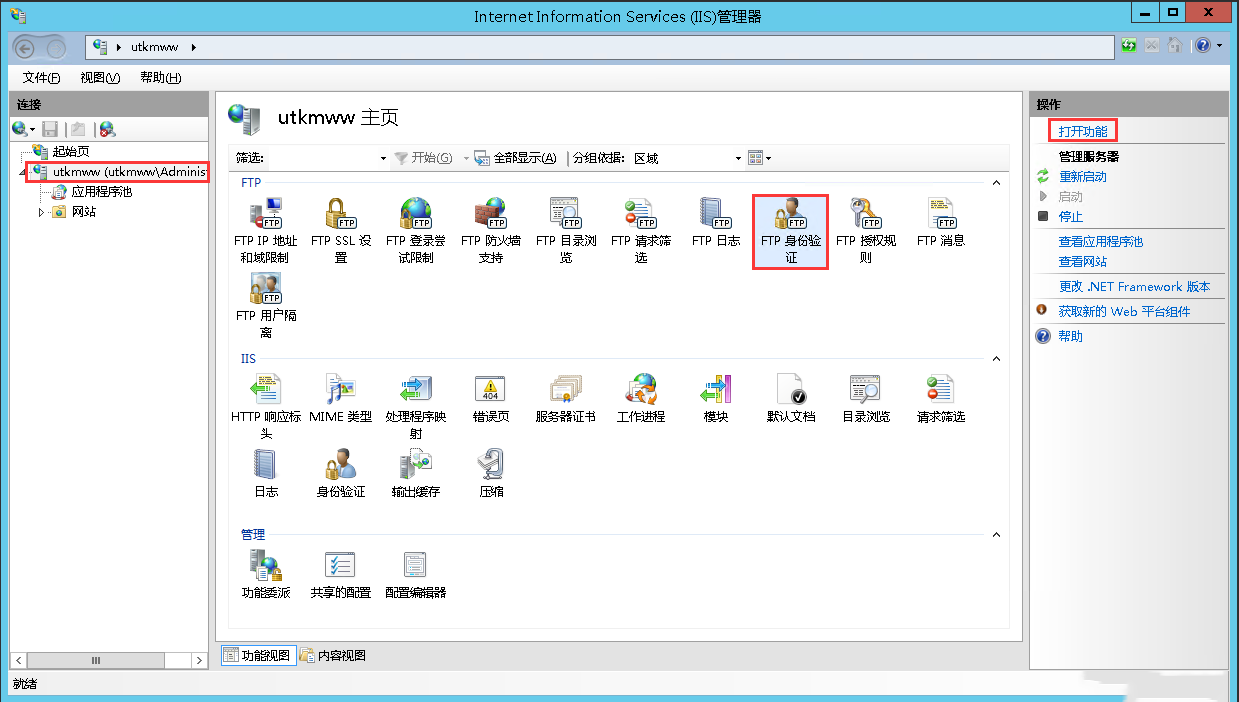
Task: Expand the 网站 tree node
Action: pyautogui.click(x=42, y=212)
